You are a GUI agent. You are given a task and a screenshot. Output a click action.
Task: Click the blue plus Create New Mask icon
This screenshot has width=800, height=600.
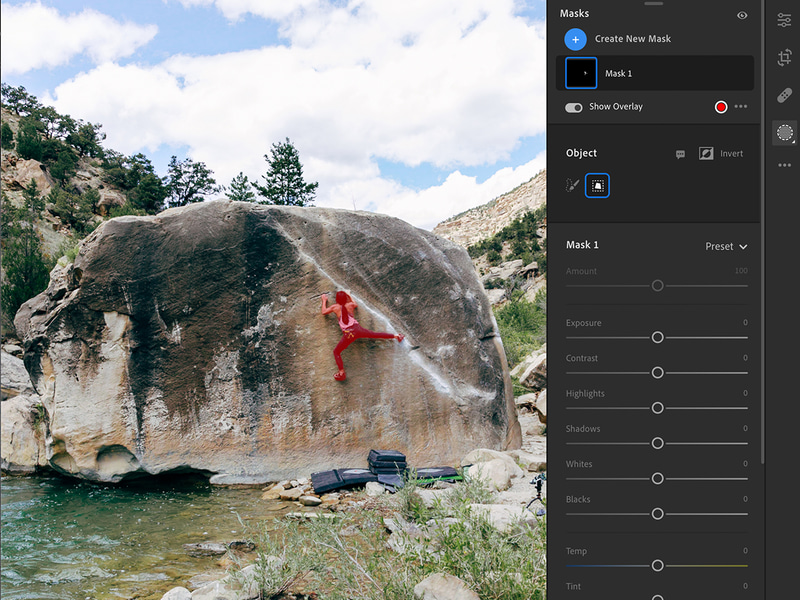(575, 39)
